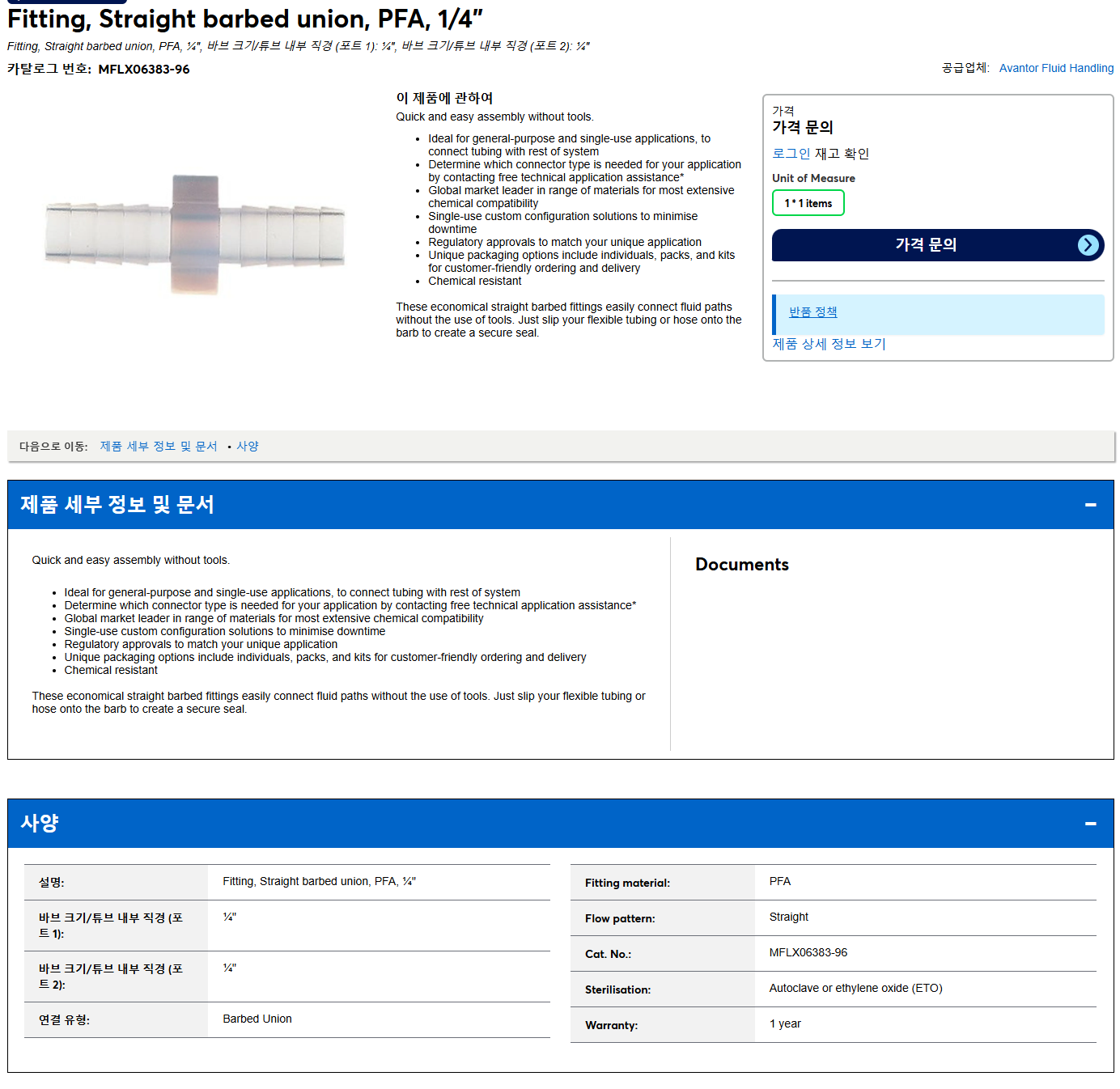Click the 설명 value in specifications table

319,881
